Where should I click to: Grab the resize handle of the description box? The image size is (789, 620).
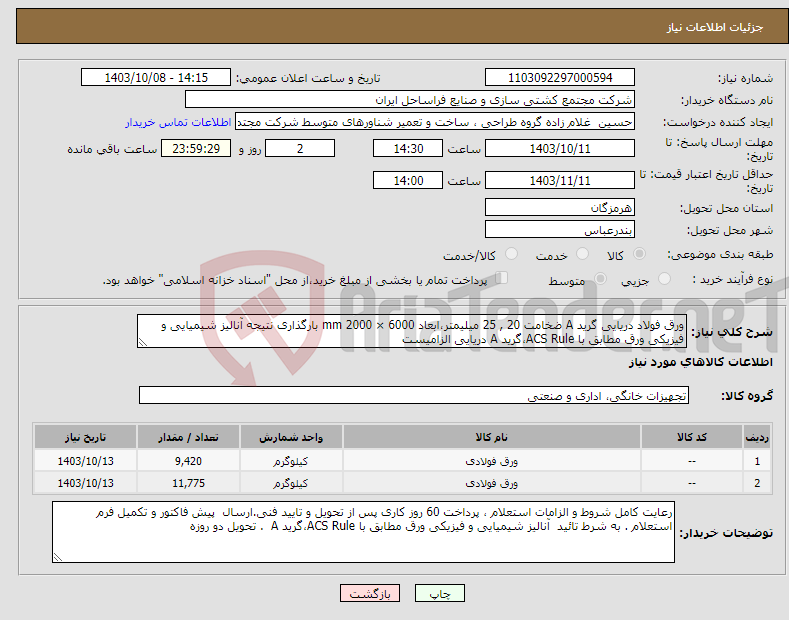click(x=143, y=342)
